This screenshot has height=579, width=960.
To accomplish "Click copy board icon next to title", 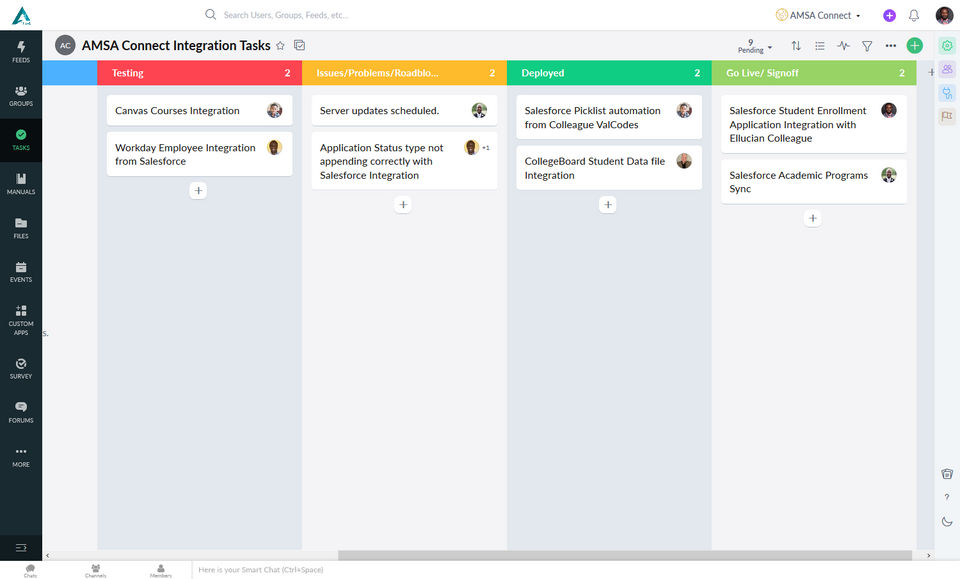I will pyautogui.click(x=299, y=45).
